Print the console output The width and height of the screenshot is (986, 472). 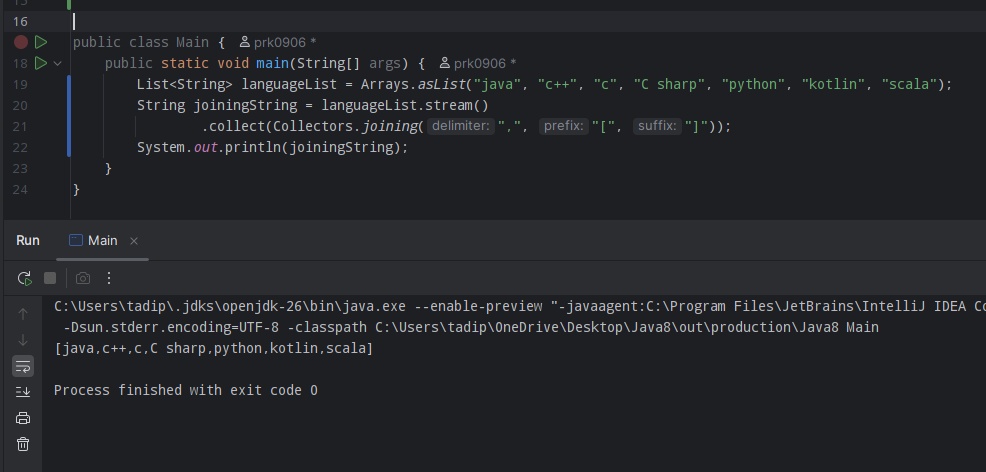pos(23,418)
